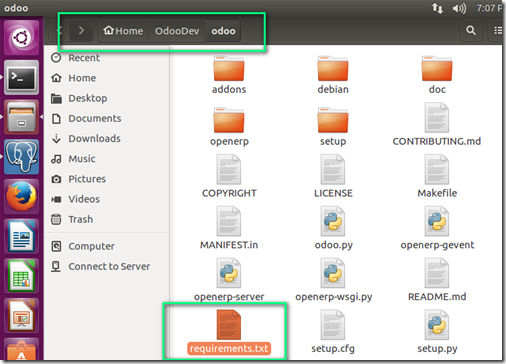Open the sound volume indicator

click(459, 8)
